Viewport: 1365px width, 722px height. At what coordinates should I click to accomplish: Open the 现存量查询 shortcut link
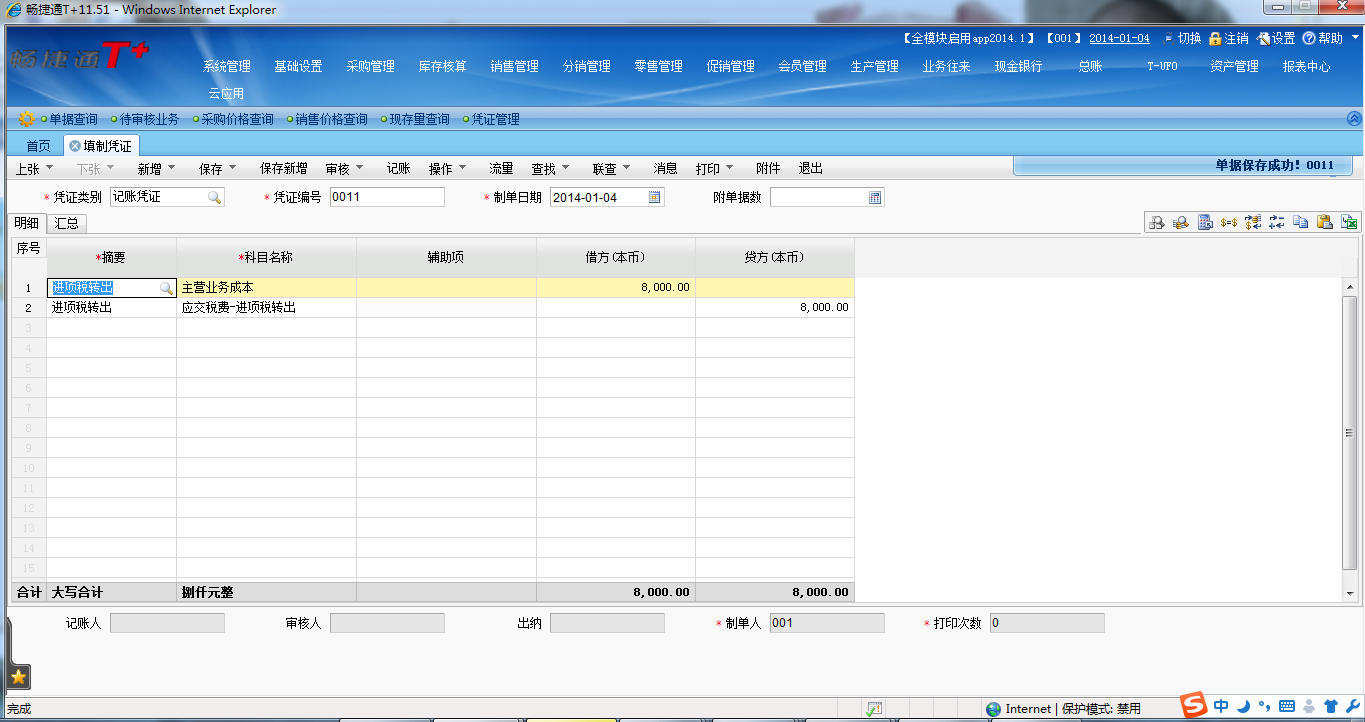[x=419, y=119]
